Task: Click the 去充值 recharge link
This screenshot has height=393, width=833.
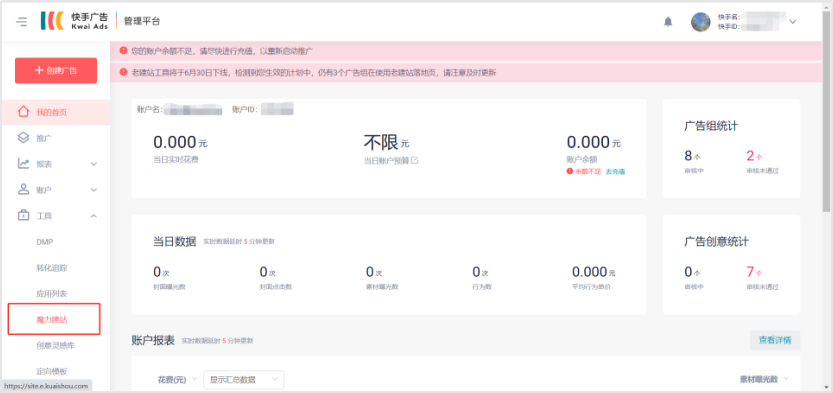Action: [x=615, y=172]
